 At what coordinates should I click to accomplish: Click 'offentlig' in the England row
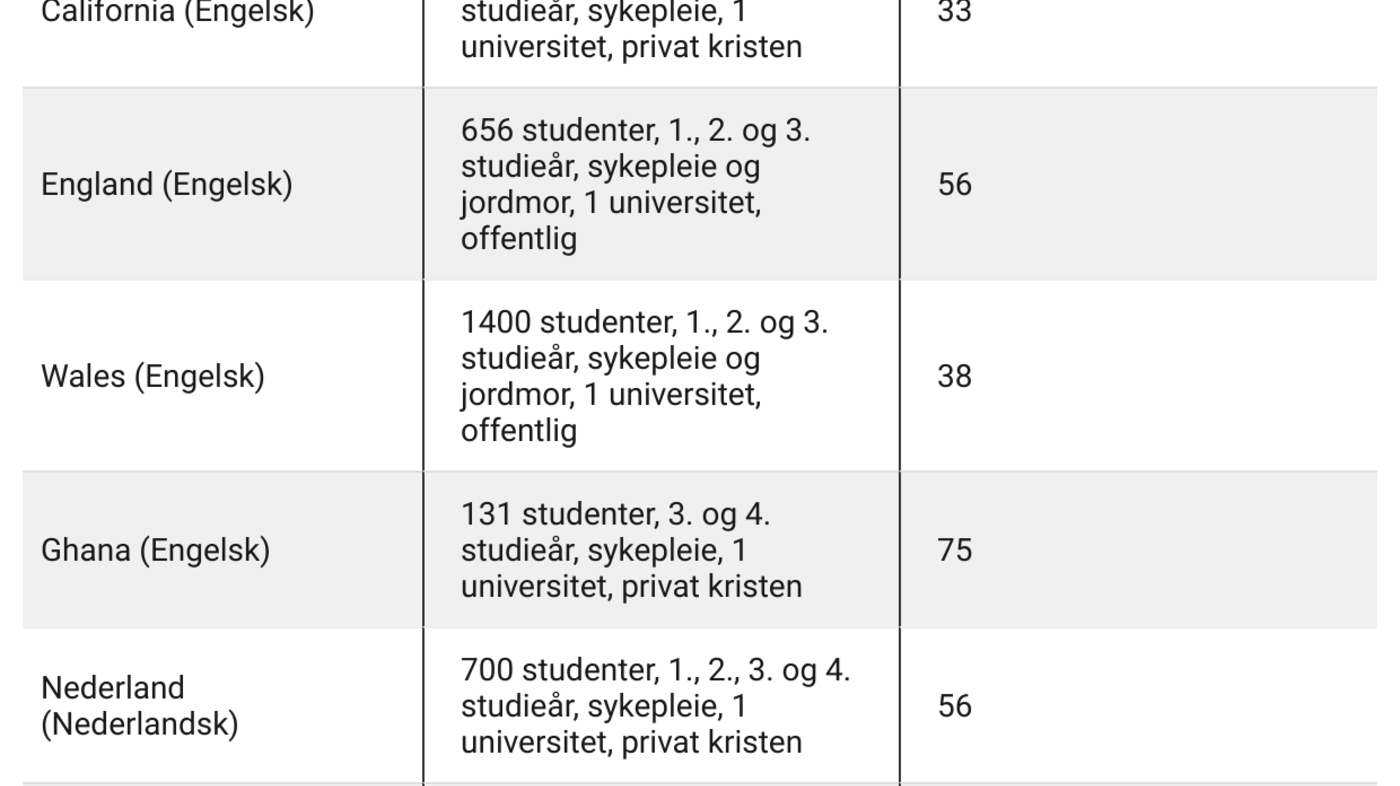click(519, 240)
